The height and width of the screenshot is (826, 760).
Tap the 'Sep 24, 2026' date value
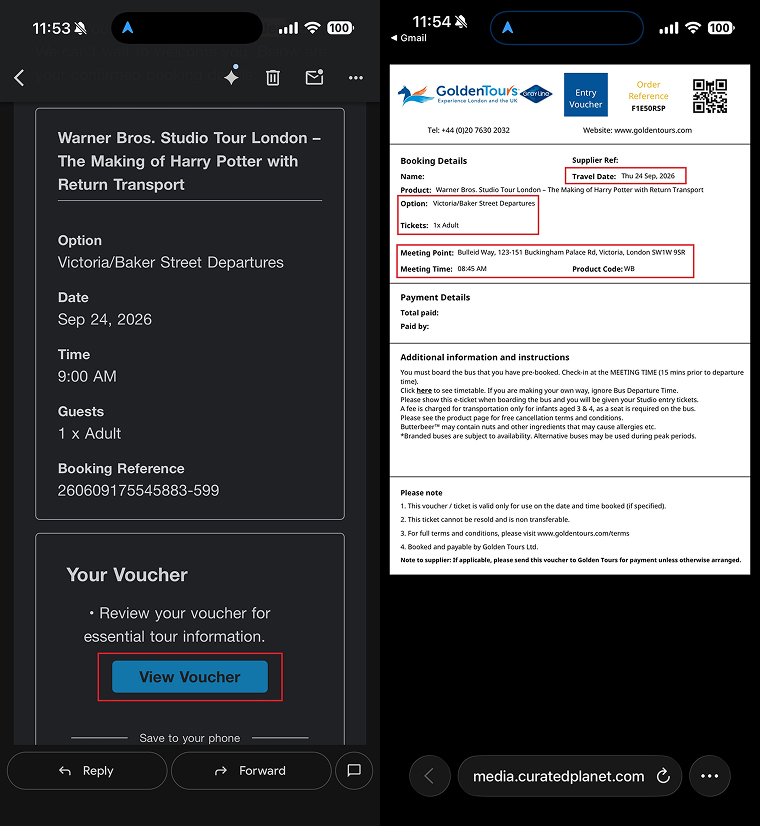click(105, 319)
